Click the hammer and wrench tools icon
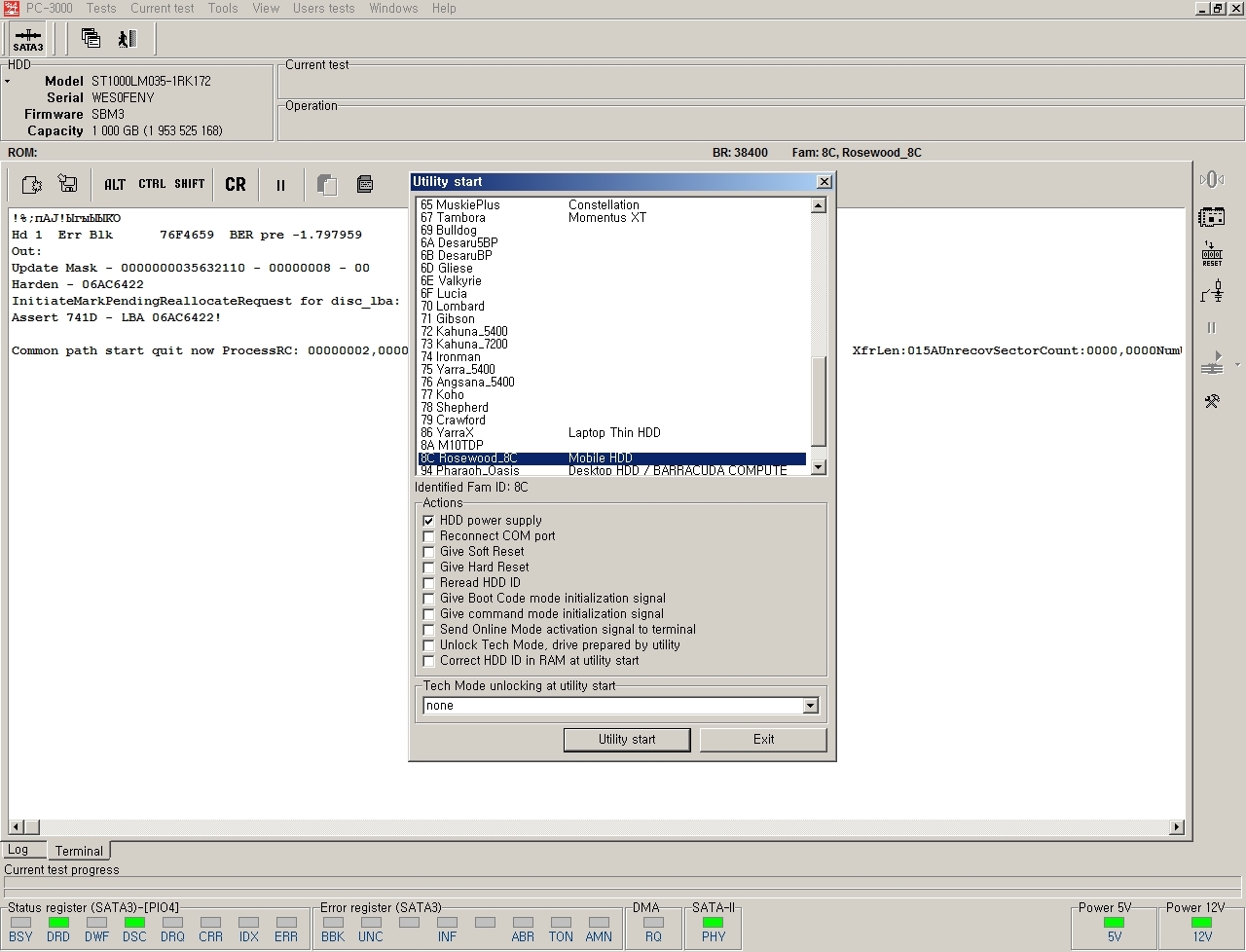This screenshot has height=952, width=1246. tap(1212, 401)
